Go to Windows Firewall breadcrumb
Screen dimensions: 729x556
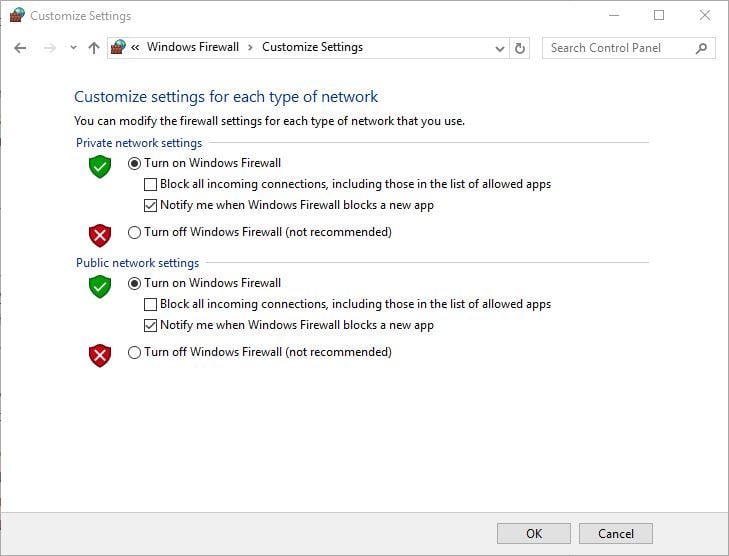coord(193,47)
